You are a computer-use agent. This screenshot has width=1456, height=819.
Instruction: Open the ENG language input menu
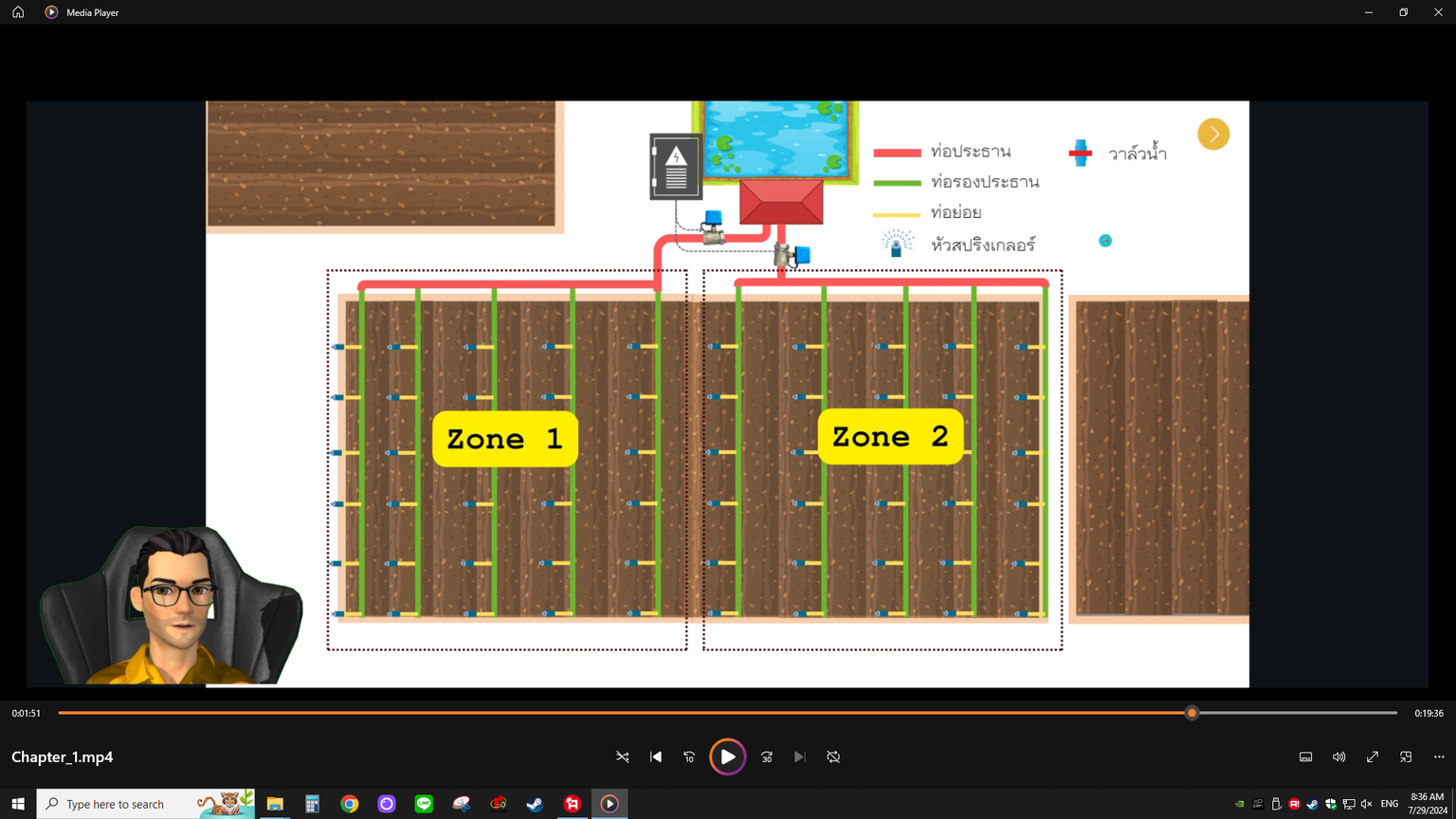point(1389,804)
